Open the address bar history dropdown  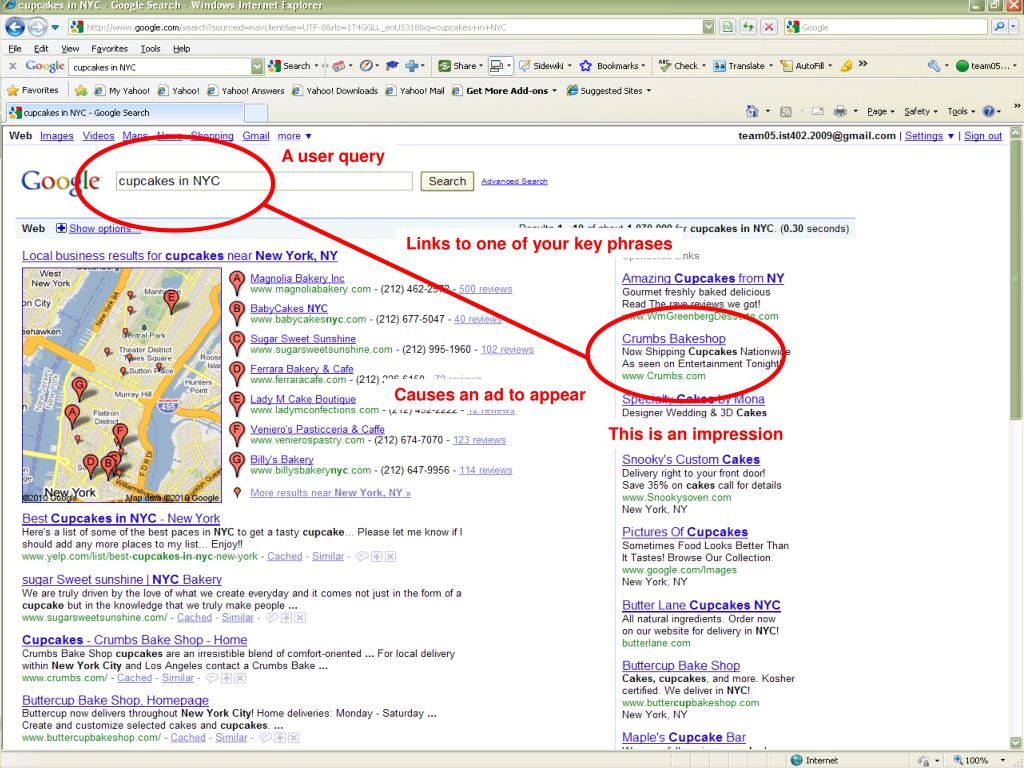point(709,27)
